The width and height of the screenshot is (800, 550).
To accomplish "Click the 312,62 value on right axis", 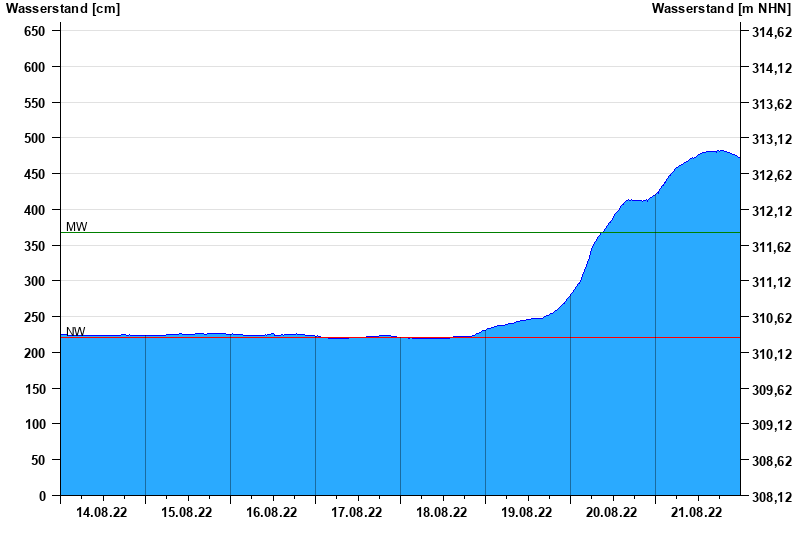I will coord(772,175).
